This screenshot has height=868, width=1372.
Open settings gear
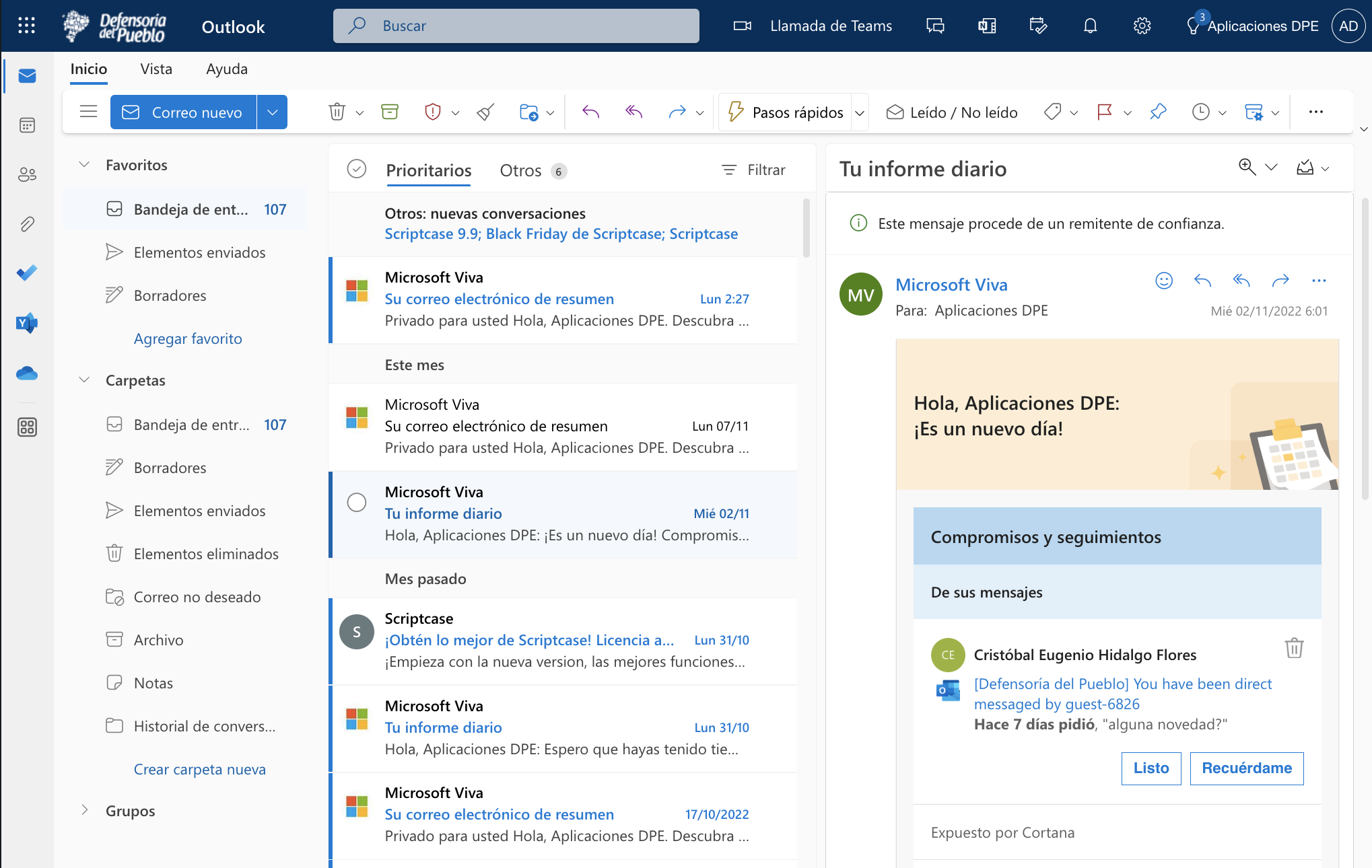tap(1142, 26)
